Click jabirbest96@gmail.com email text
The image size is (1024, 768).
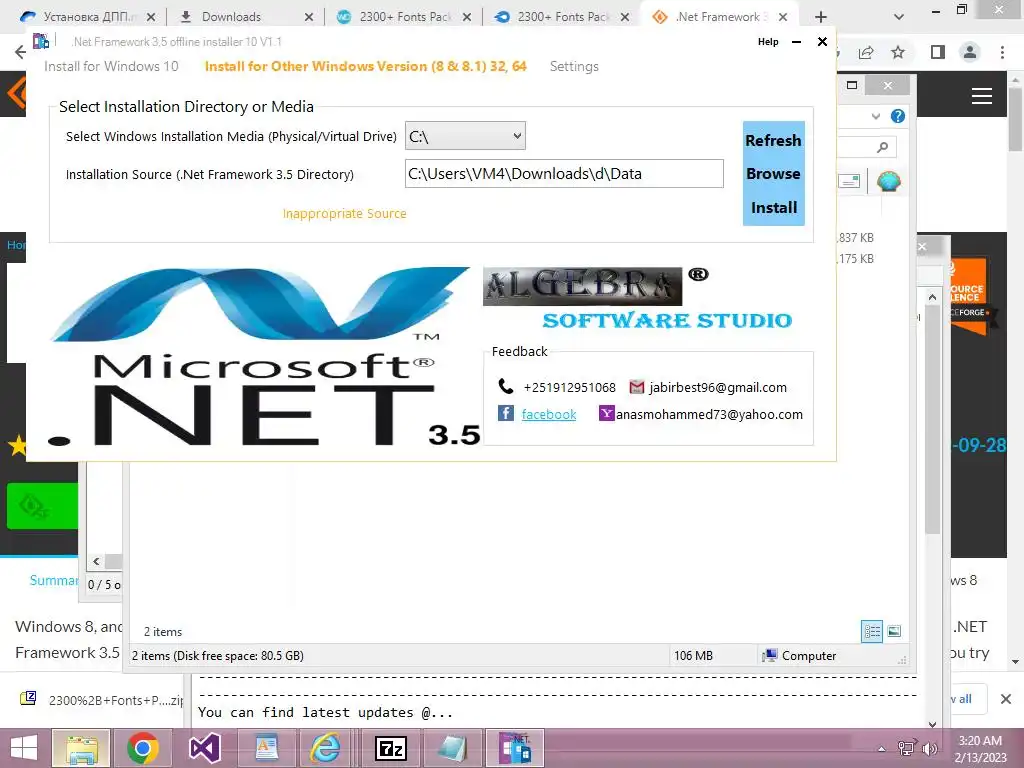(718, 387)
